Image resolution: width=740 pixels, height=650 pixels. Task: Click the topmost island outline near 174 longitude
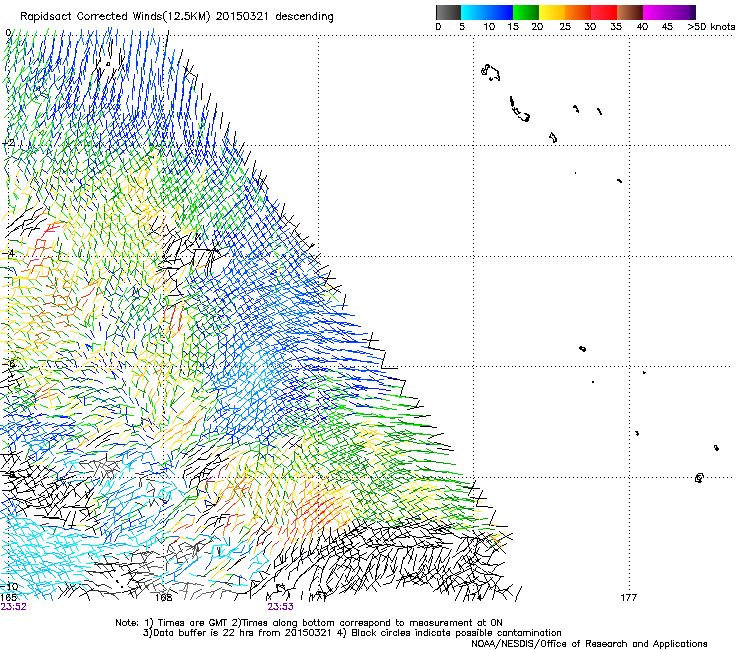[490, 73]
